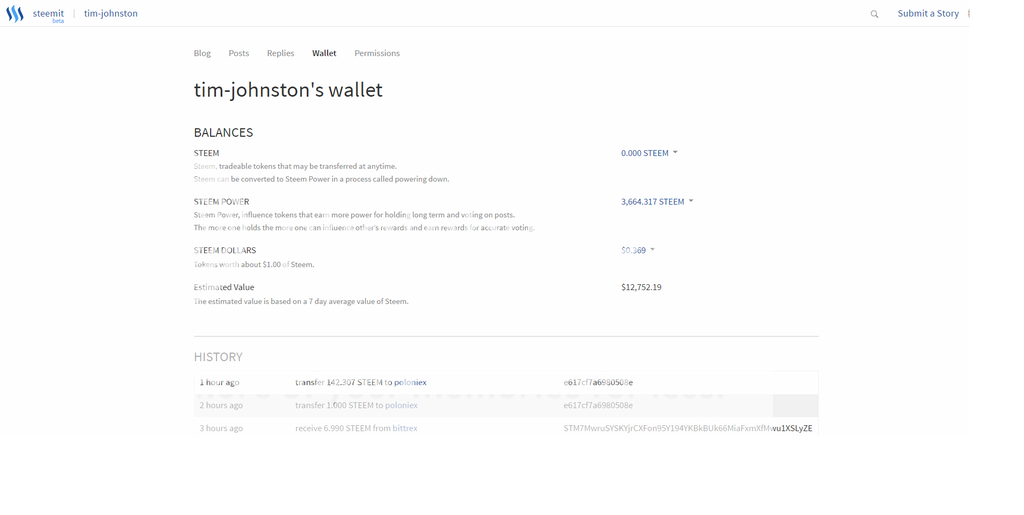Click poloniex in the 142.307 STEEM transfer
The height and width of the screenshot is (515, 1024).
[x=410, y=383]
